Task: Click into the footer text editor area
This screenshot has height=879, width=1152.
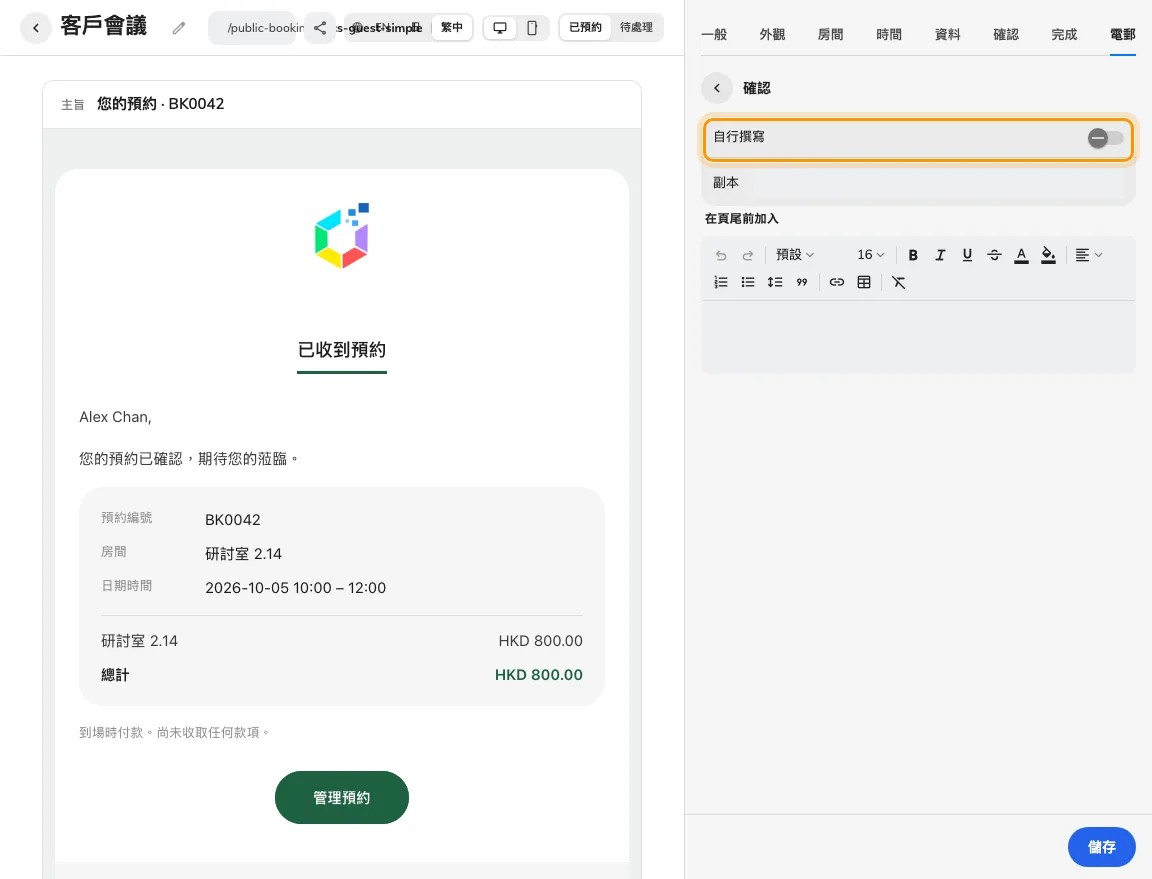Action: (x=918, y=337)
